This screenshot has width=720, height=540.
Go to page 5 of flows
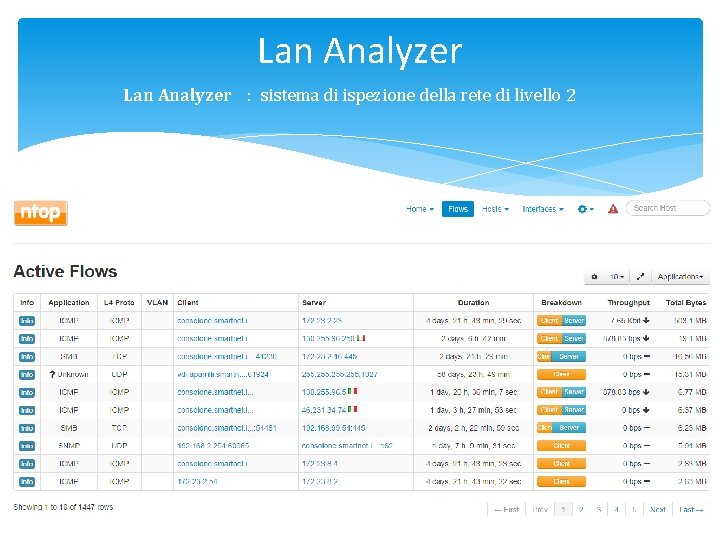pyautogui.click(x=634, y=509)
